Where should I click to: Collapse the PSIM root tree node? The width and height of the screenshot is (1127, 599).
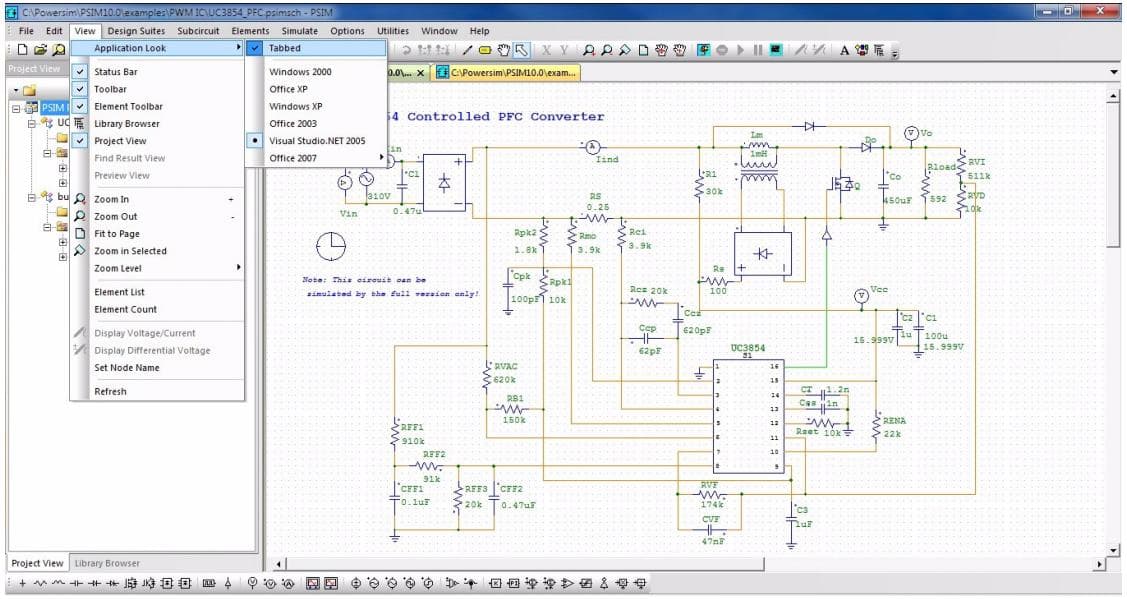pos(16,108)
